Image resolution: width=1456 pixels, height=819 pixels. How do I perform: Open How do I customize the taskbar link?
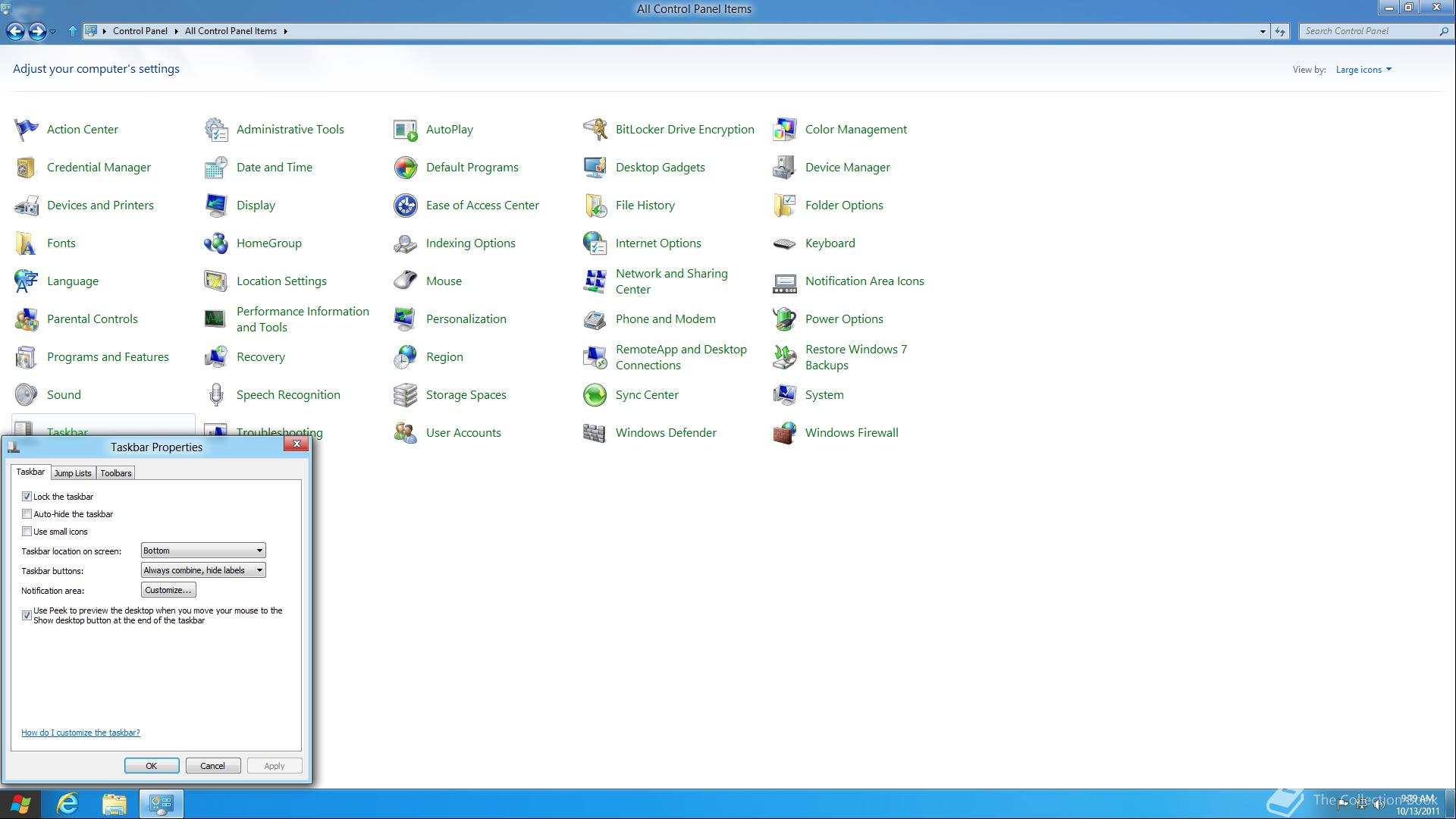(80, 733)
